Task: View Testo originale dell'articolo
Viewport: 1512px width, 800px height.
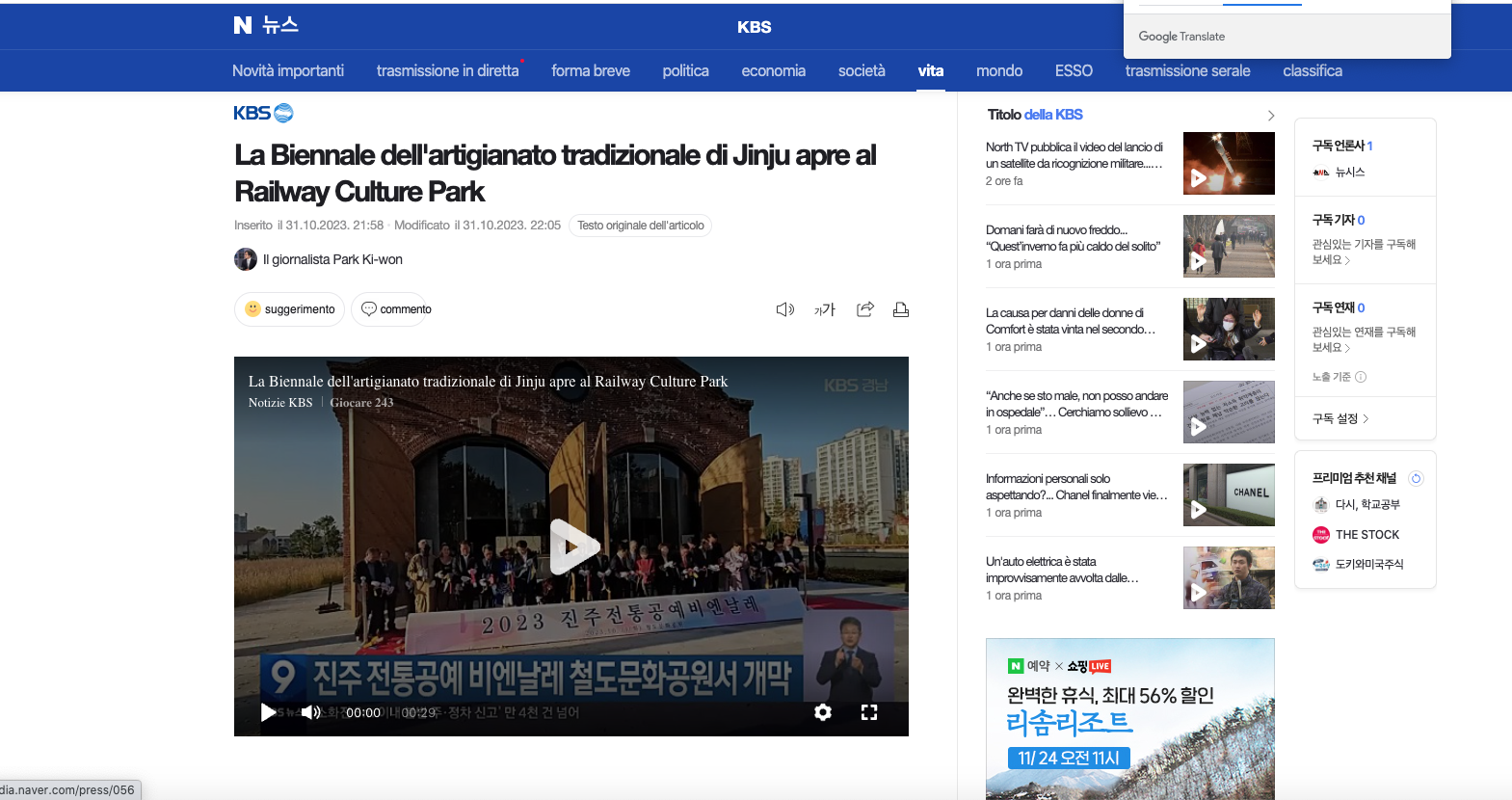Action: tap(641, 226)
